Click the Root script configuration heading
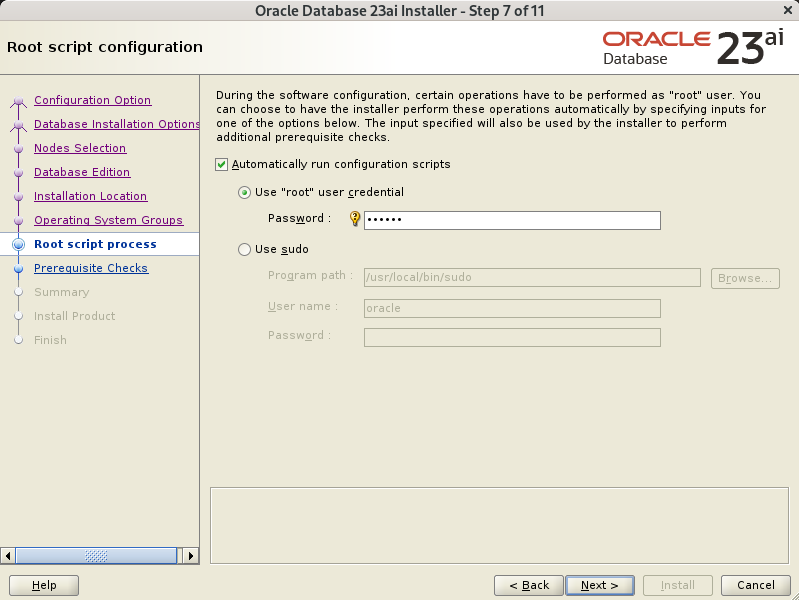This screenshot has height=600, width=799. pos(104,47)
